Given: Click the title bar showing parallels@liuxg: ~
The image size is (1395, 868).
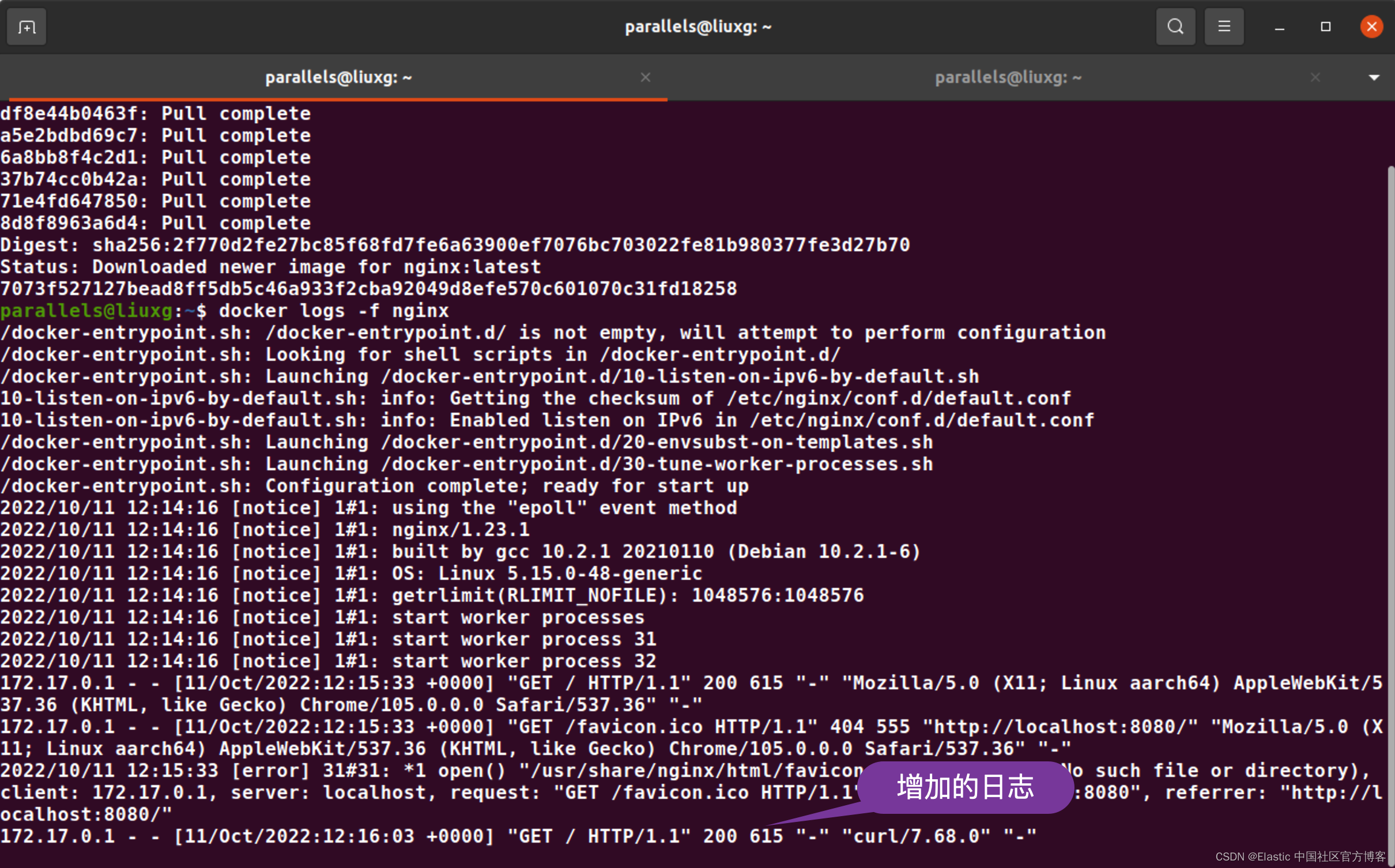Looking at the screenshot, I should 697,26.
